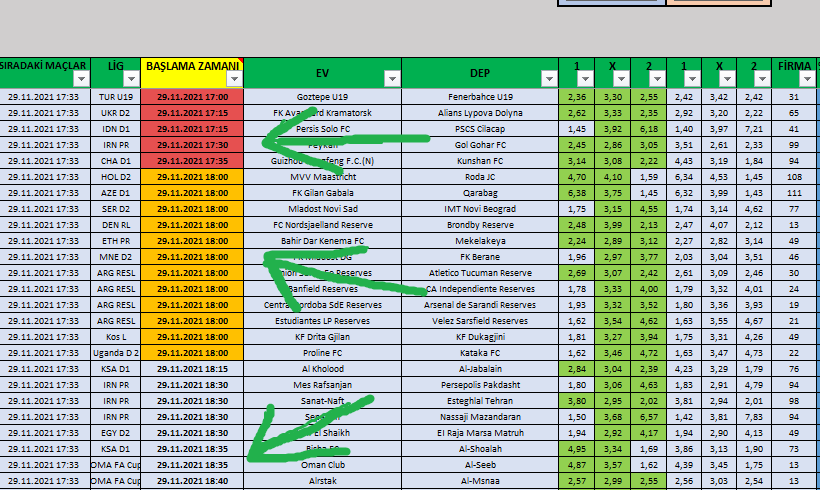The width and height of the screenshot is (820, 490).
Task: Select the Qarabag away team cell
Action: (480, 193)
